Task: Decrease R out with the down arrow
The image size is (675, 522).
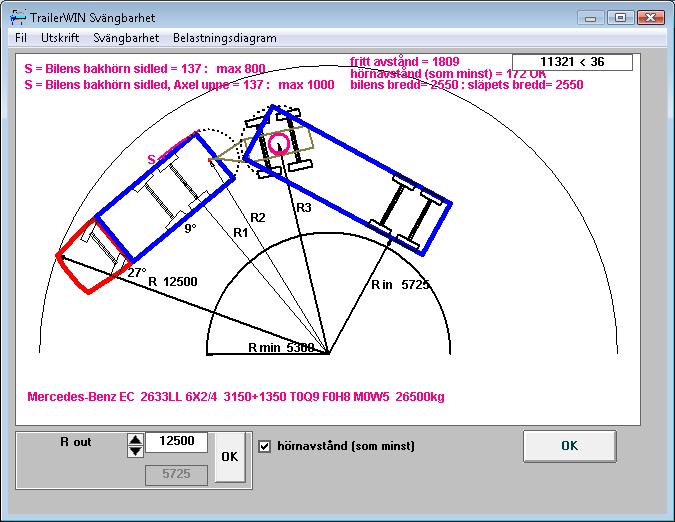Action: tap(136, 451)
